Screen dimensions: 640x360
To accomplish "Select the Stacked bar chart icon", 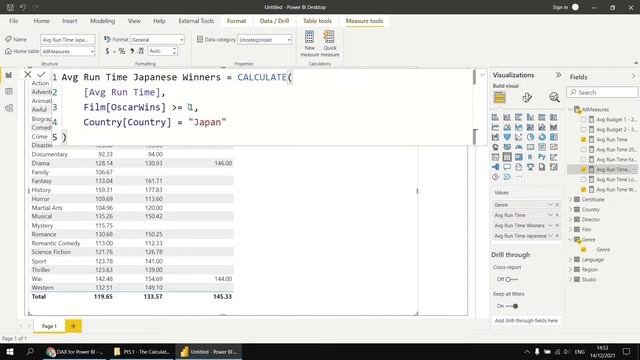I will pyautogui.click(x=495, y=117).
